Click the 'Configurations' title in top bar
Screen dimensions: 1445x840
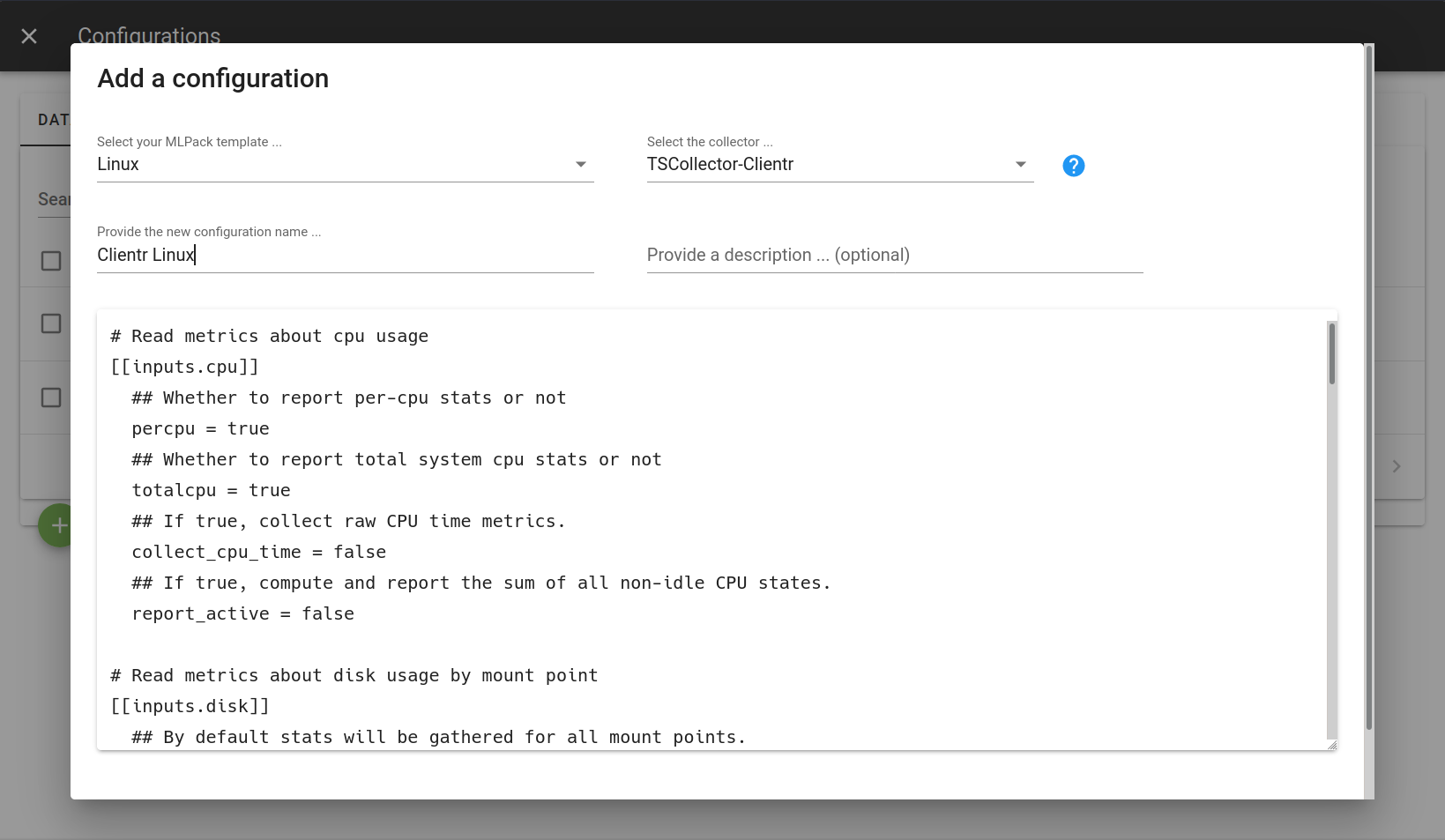149,36
